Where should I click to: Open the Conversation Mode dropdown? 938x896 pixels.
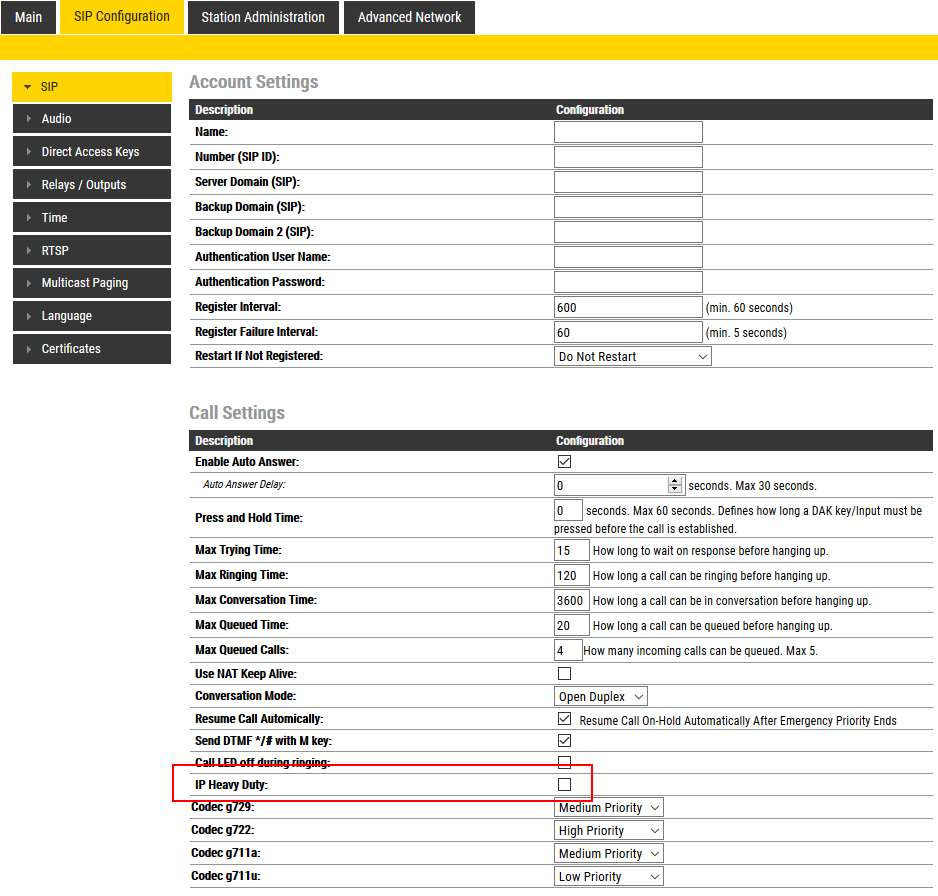tap(601, 697)
